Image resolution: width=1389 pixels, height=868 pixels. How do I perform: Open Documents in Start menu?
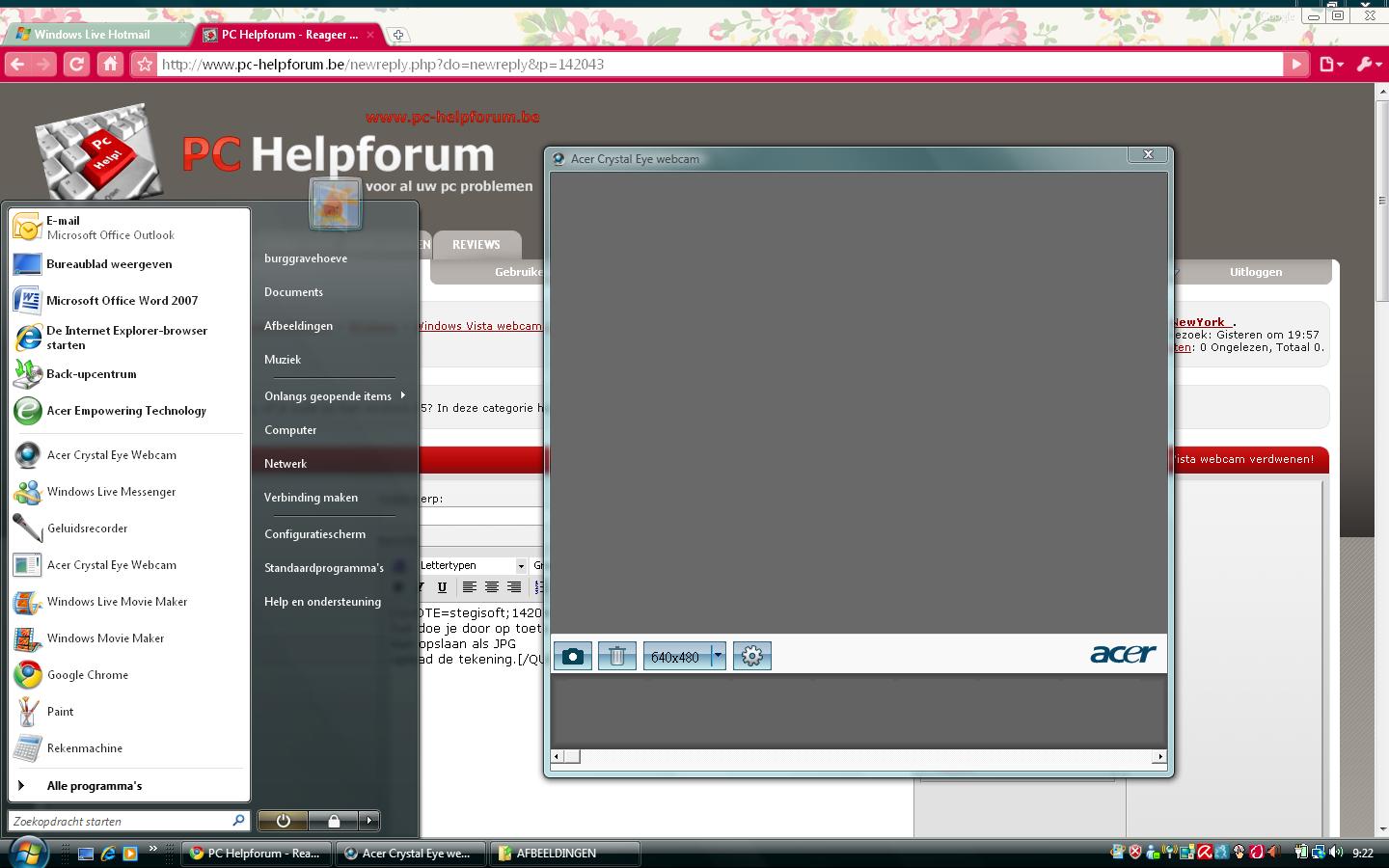[x=294, y=292]
